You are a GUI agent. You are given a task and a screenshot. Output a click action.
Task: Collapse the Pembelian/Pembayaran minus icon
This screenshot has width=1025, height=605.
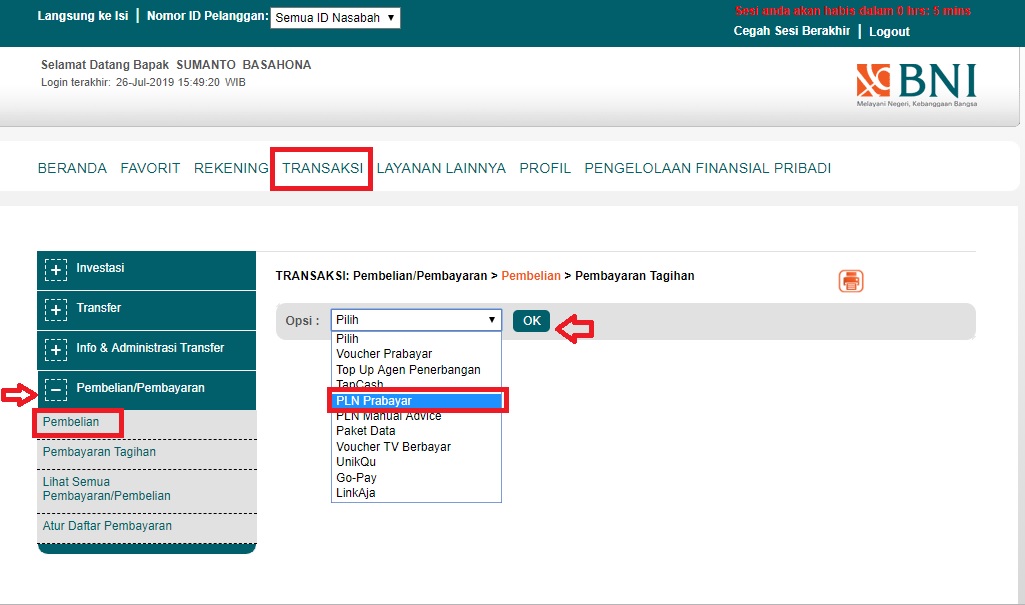point(56,390)
